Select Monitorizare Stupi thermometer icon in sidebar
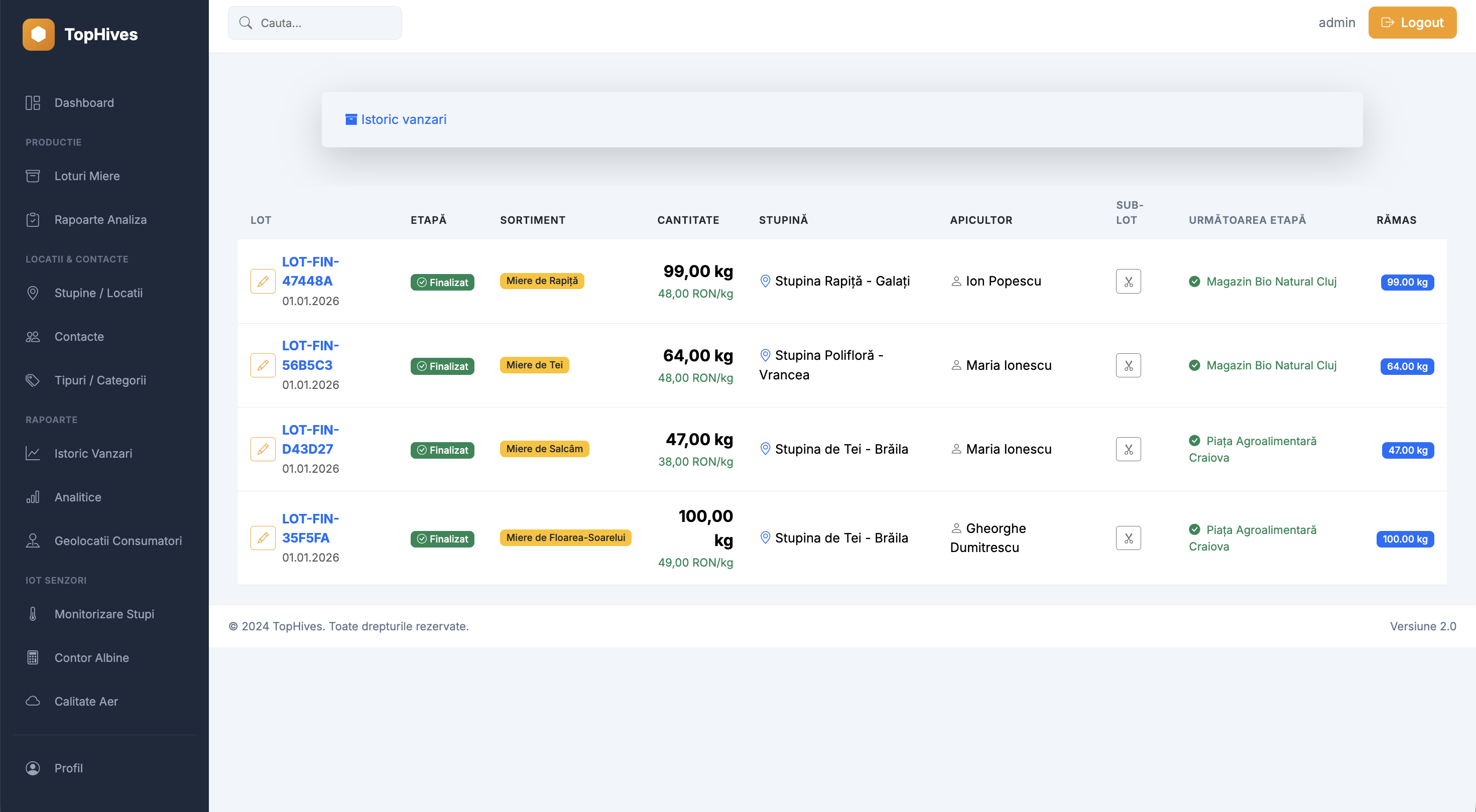 coord(33,614)
